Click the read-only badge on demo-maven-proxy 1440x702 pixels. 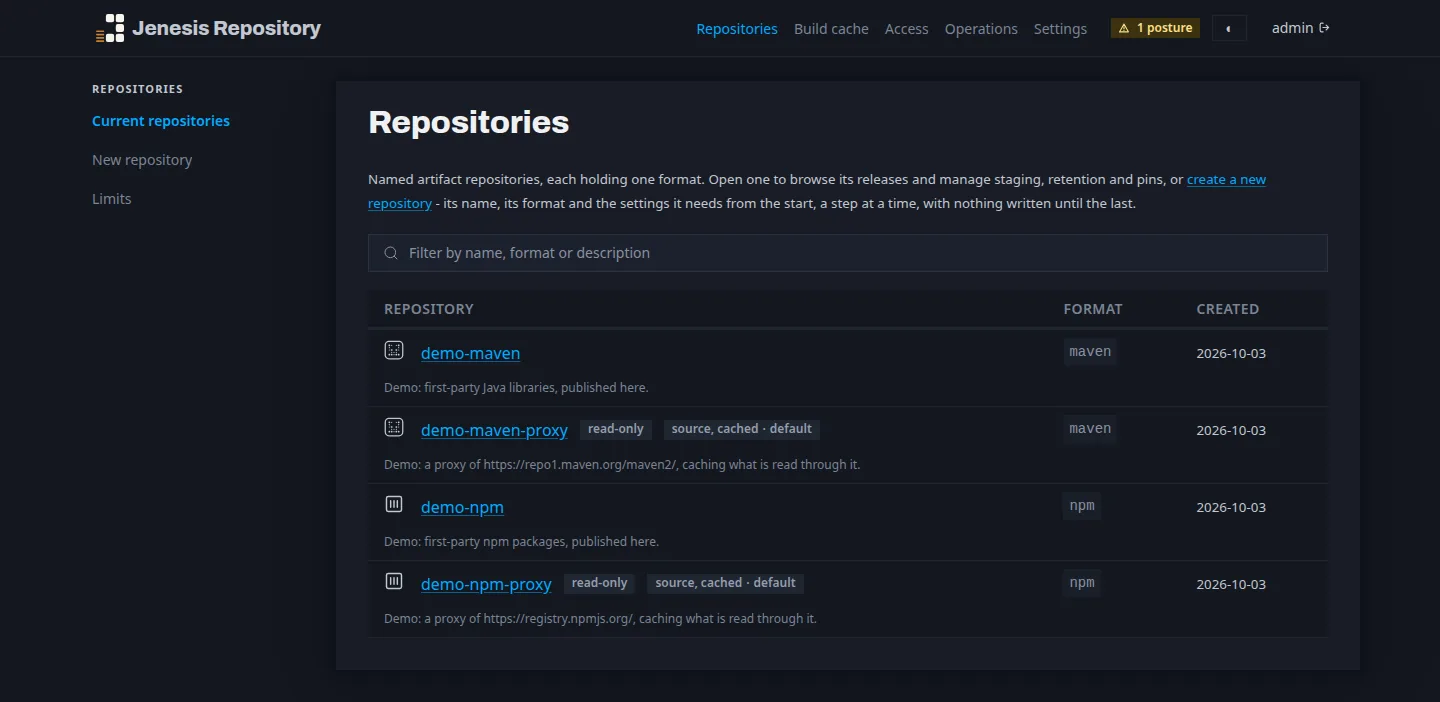[x=616, y=429]
